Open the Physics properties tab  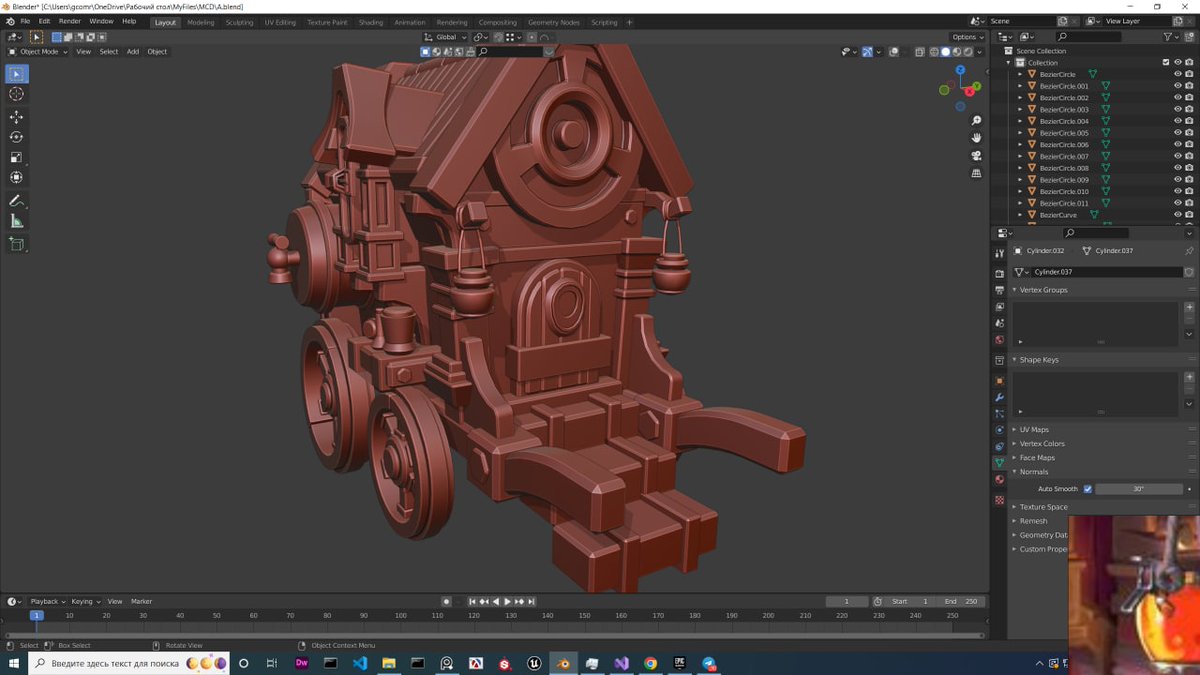coord(999,430)
